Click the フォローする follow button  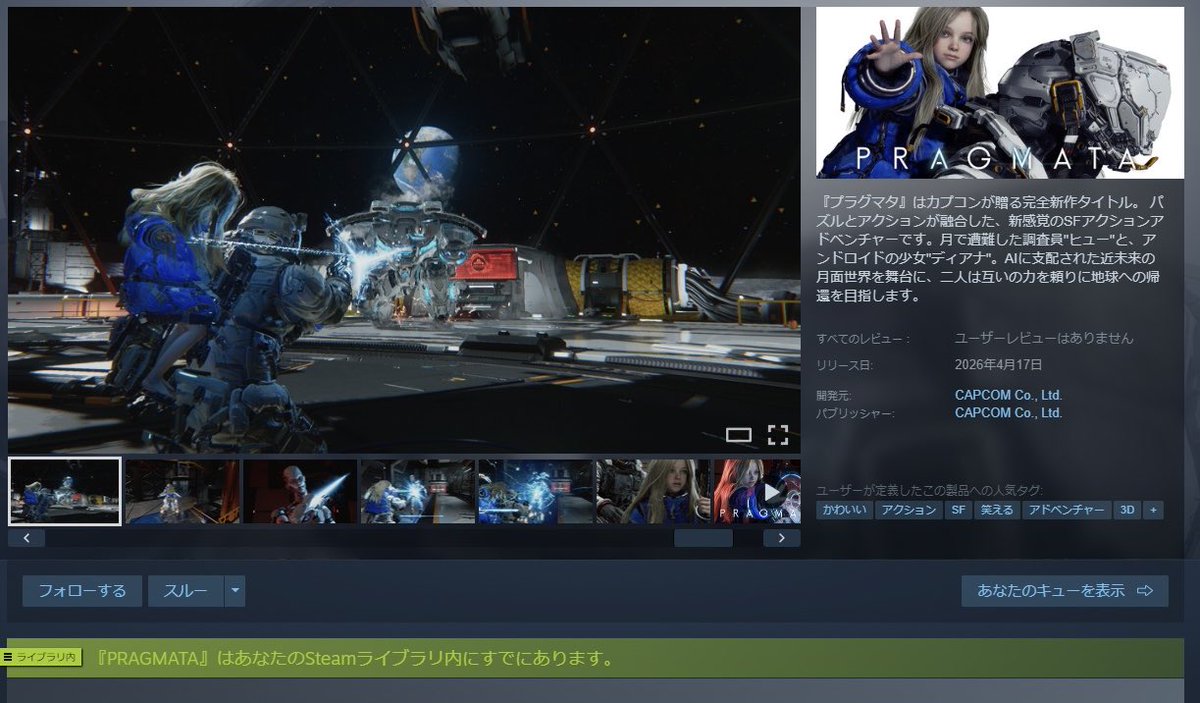pos(83,591)
